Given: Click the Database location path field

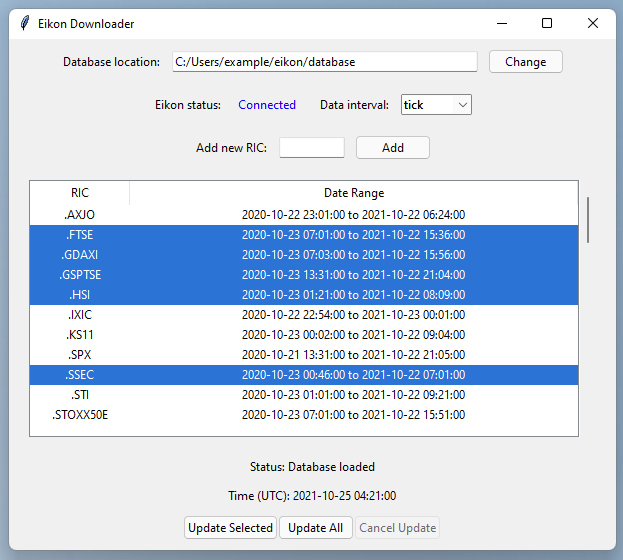Looking at the screenshot, I should (x=325, y=62).
